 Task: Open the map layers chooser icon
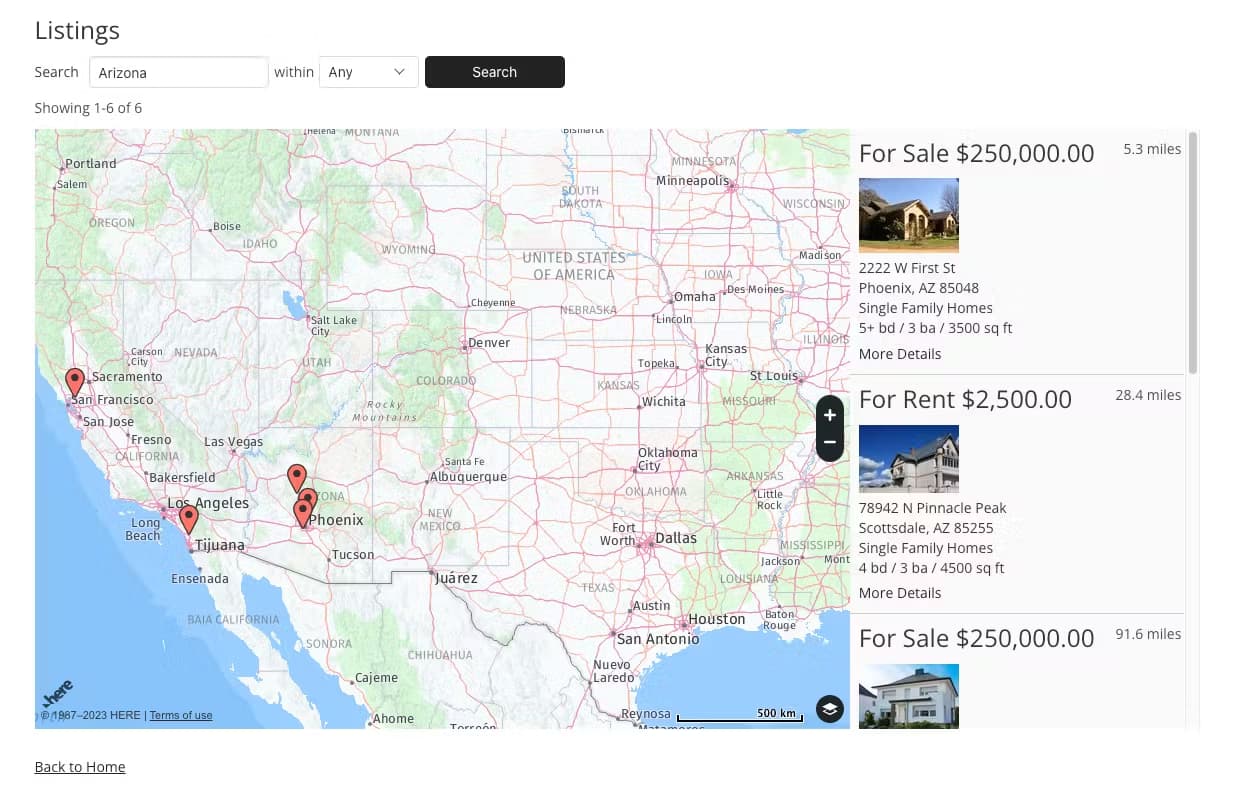point(829,709)
